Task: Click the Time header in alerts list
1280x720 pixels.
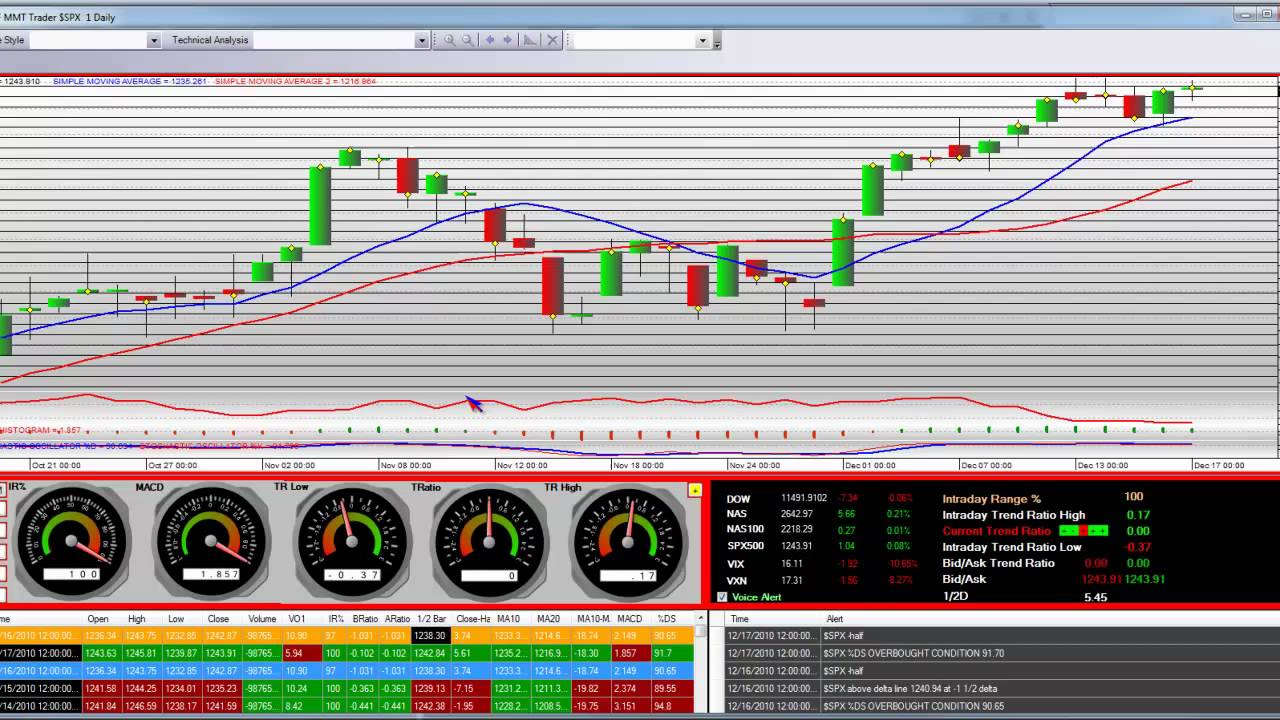Action: [739, 619]
